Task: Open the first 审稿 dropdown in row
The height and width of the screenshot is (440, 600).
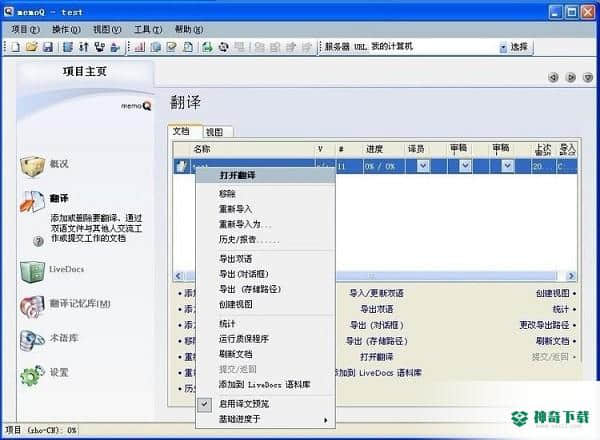Action: tap(465, 166)
